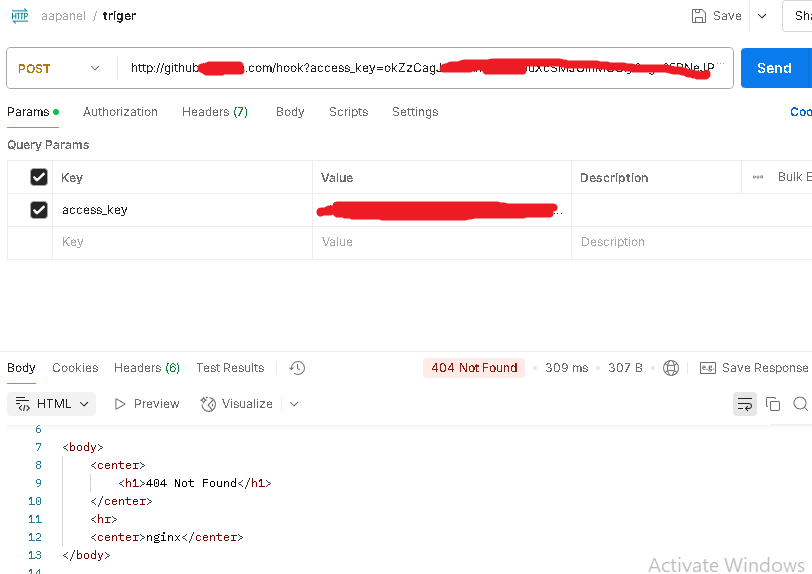Switch to the request Body tab
This screenshot has height=574, width=812.
(290, 112)
